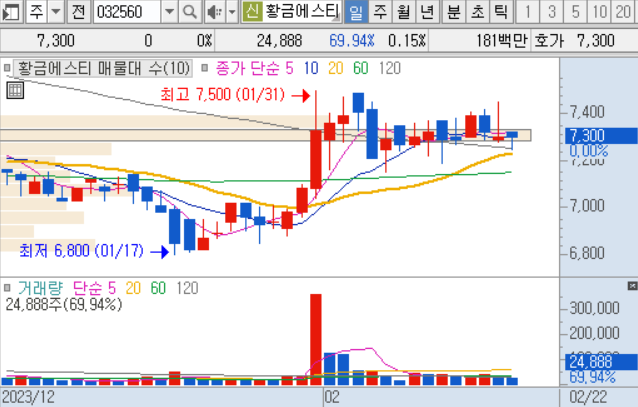The image size is (638, 407).
Task: Click interval button 10
Action: (599, 12)
